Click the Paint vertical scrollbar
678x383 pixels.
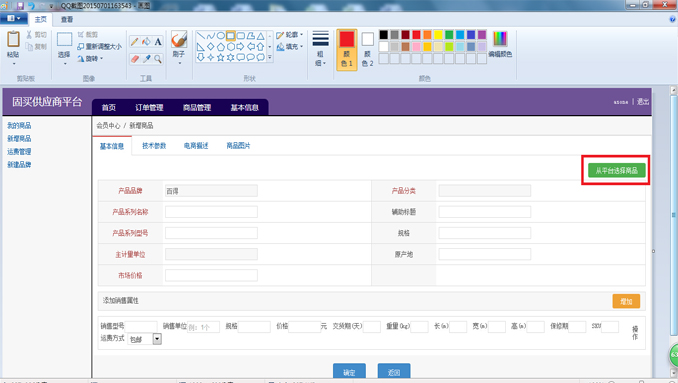(673, 216)
